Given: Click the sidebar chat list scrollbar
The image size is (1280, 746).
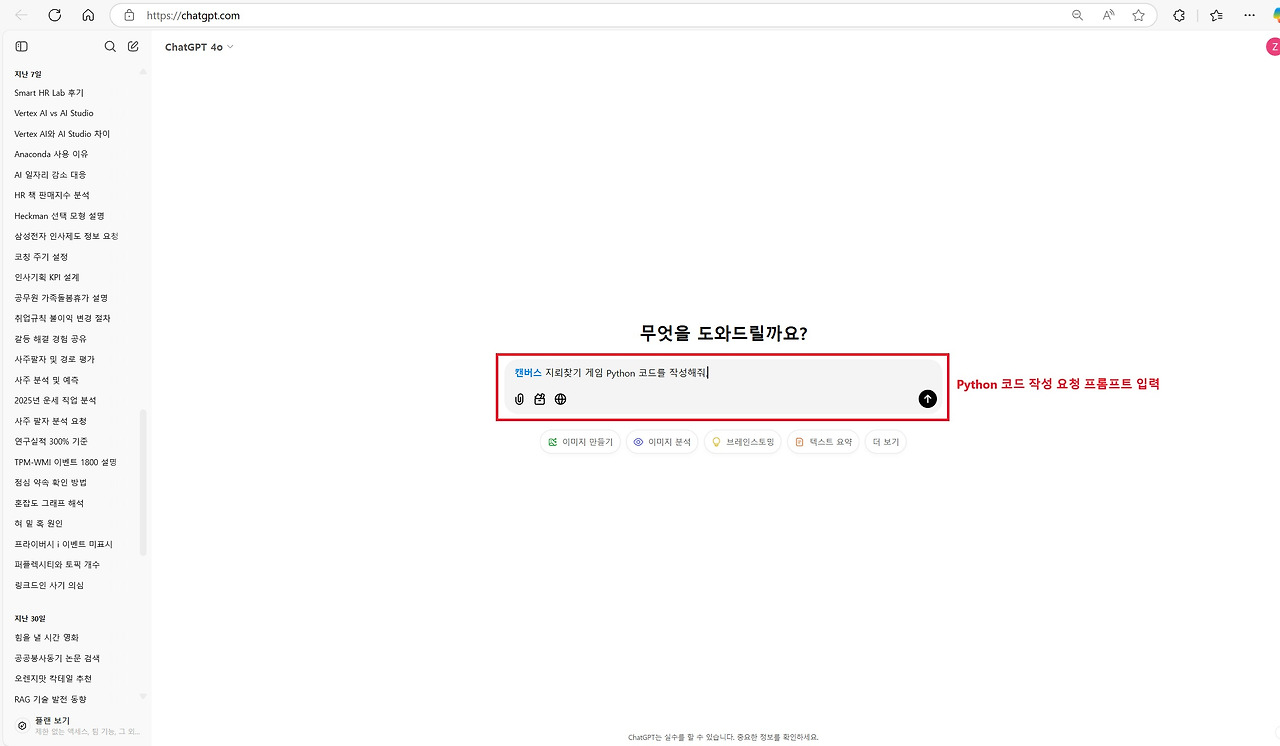Looking at the screenshot, I should (x=143, y=482).
